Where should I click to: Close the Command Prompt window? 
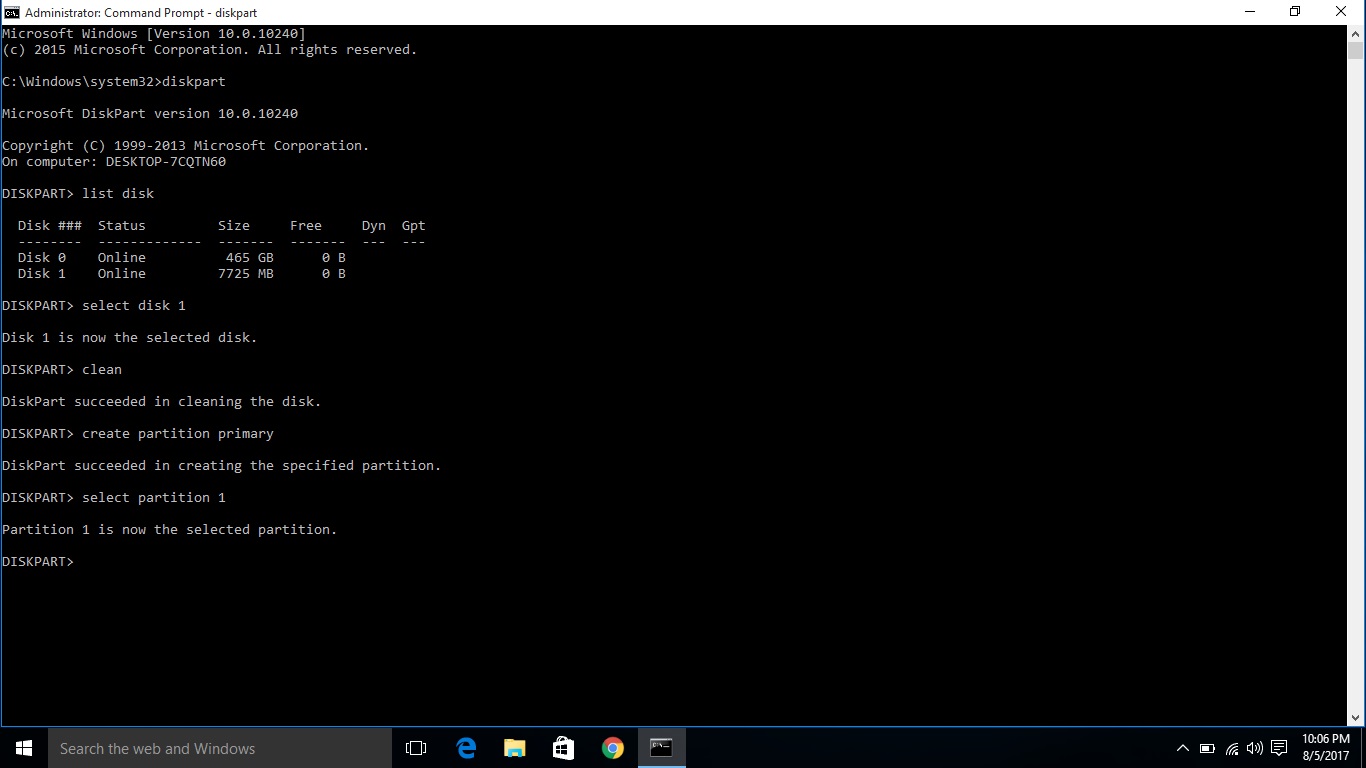coord(1342,12)
